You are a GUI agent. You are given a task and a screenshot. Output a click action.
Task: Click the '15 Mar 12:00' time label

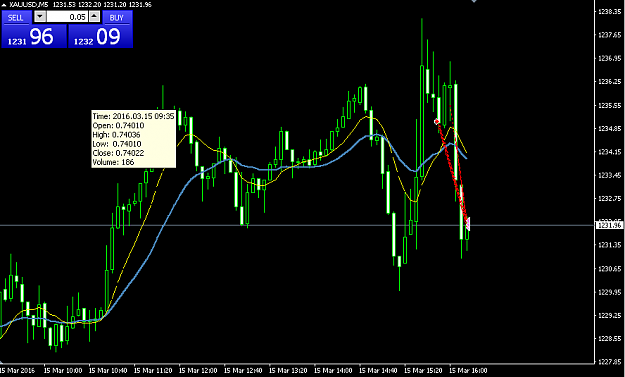tap(198, 371)
